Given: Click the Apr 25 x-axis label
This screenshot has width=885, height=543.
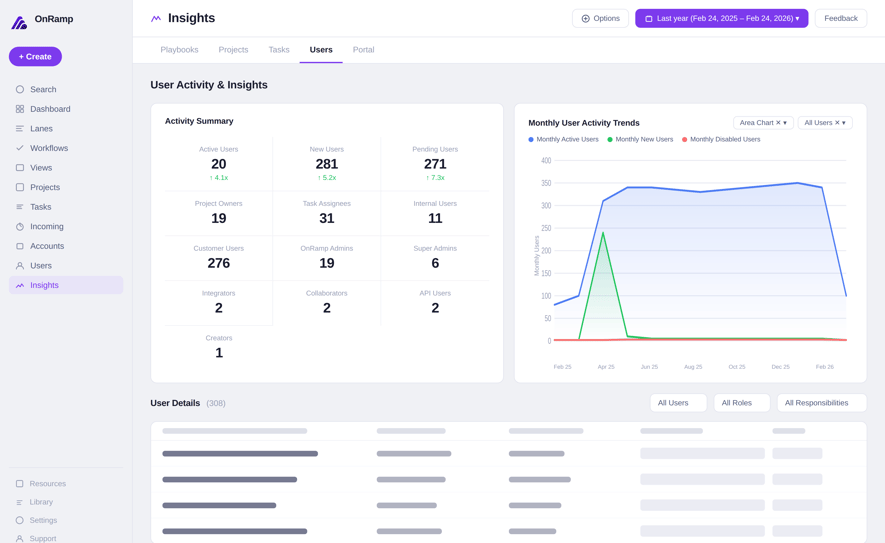Looking at the screenshot, I should [x=606, y=367].
